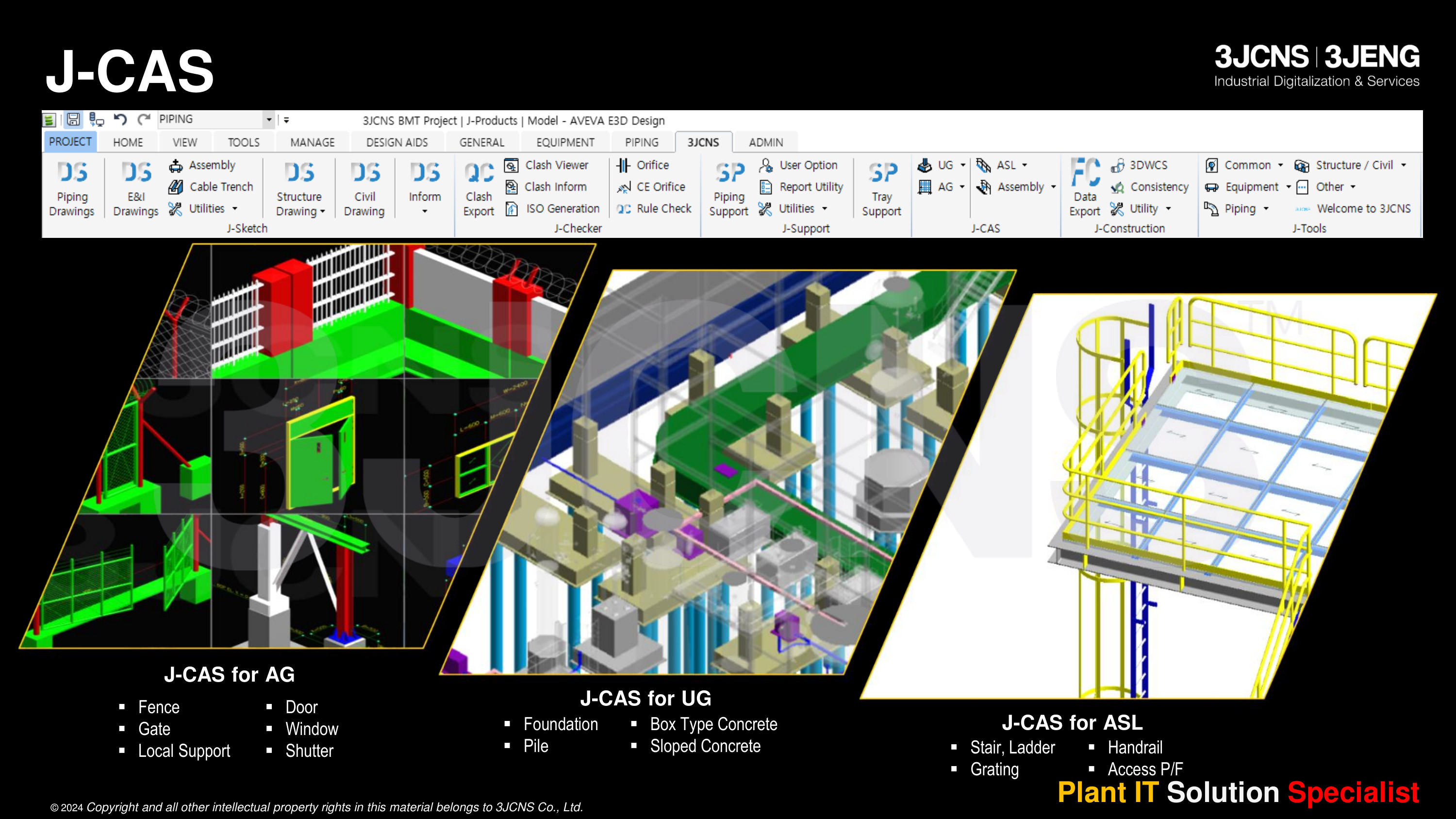Open Piping Drawings DS tool
Viewport: 1456px width, 819px height.
[72, 189]
